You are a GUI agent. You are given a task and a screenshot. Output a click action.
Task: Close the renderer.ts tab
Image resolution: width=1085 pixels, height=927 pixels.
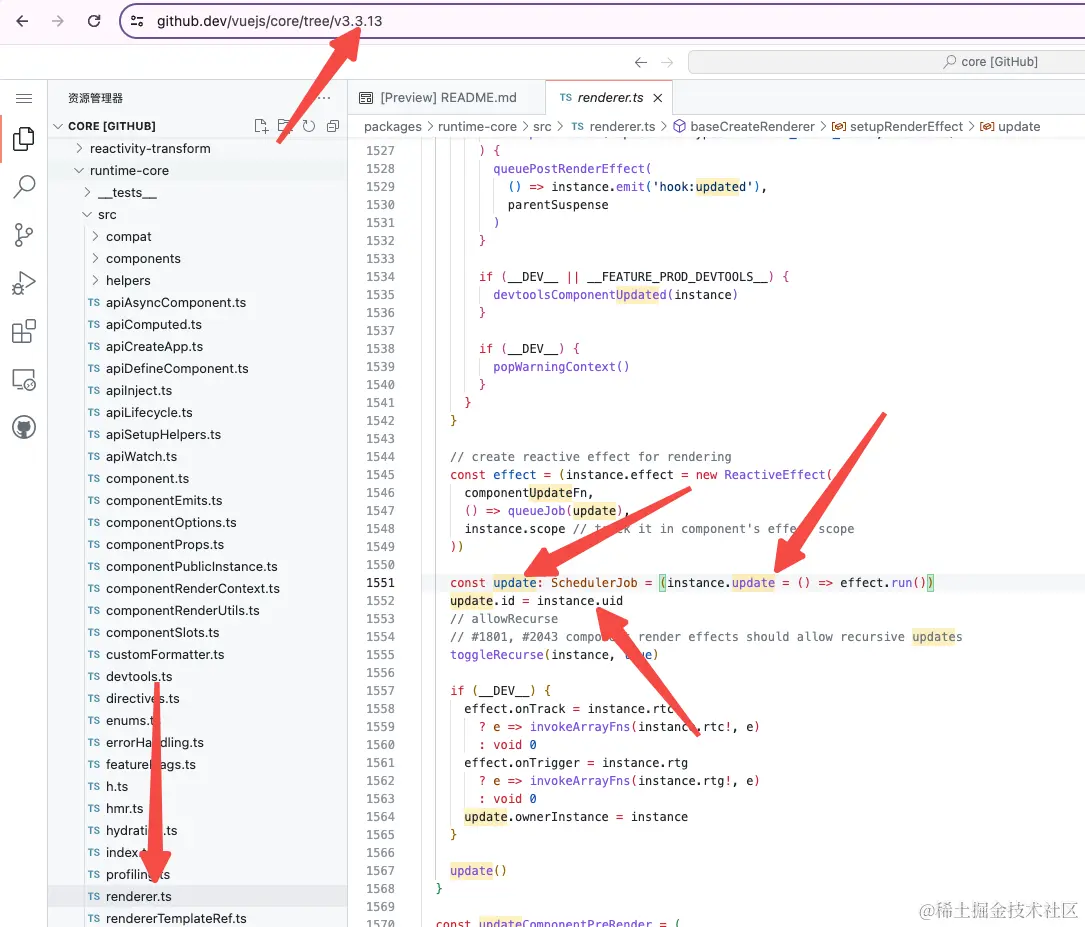coord(657,98)
